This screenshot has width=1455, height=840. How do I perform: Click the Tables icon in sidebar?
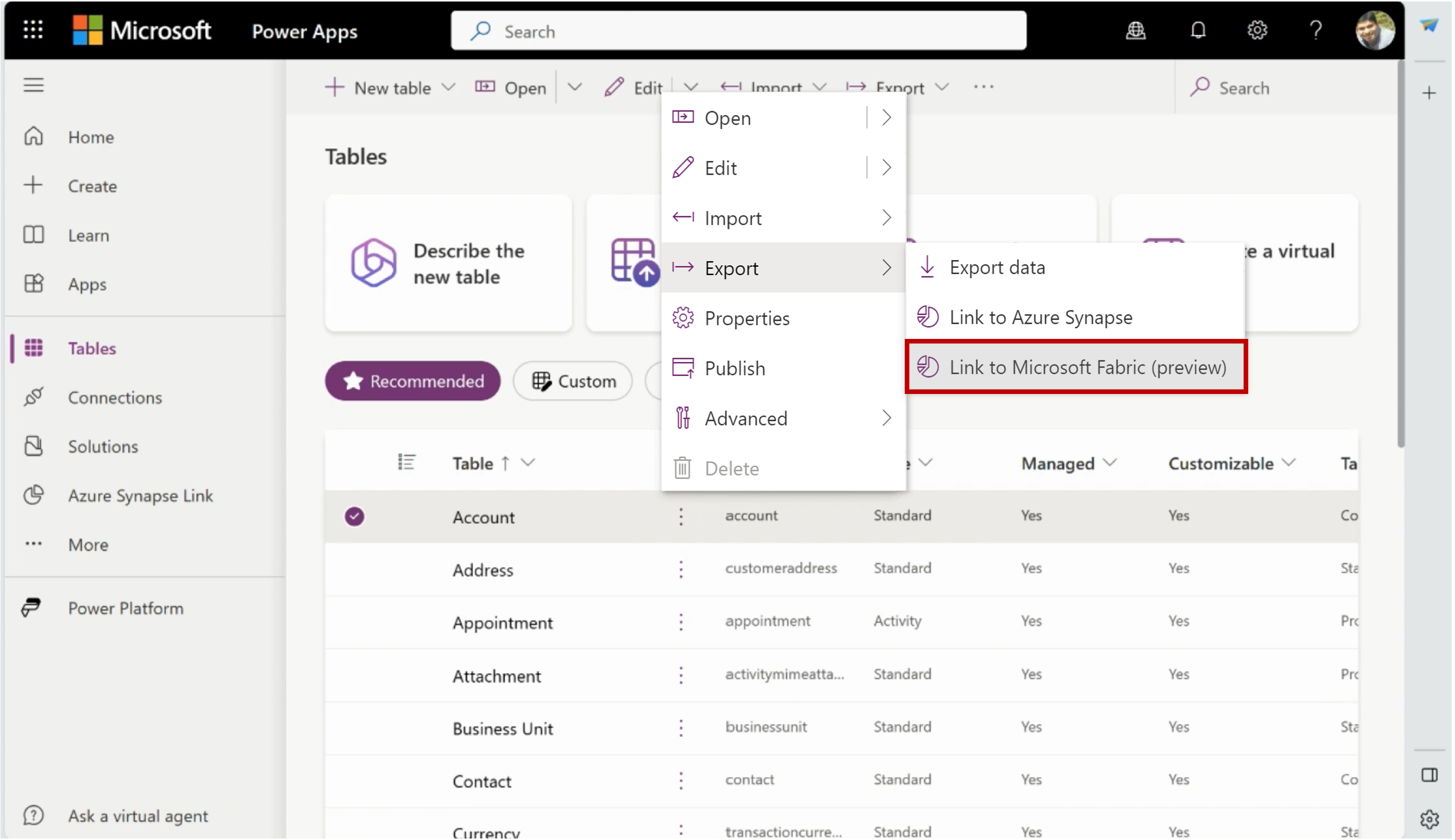click(x=35, y=348)
